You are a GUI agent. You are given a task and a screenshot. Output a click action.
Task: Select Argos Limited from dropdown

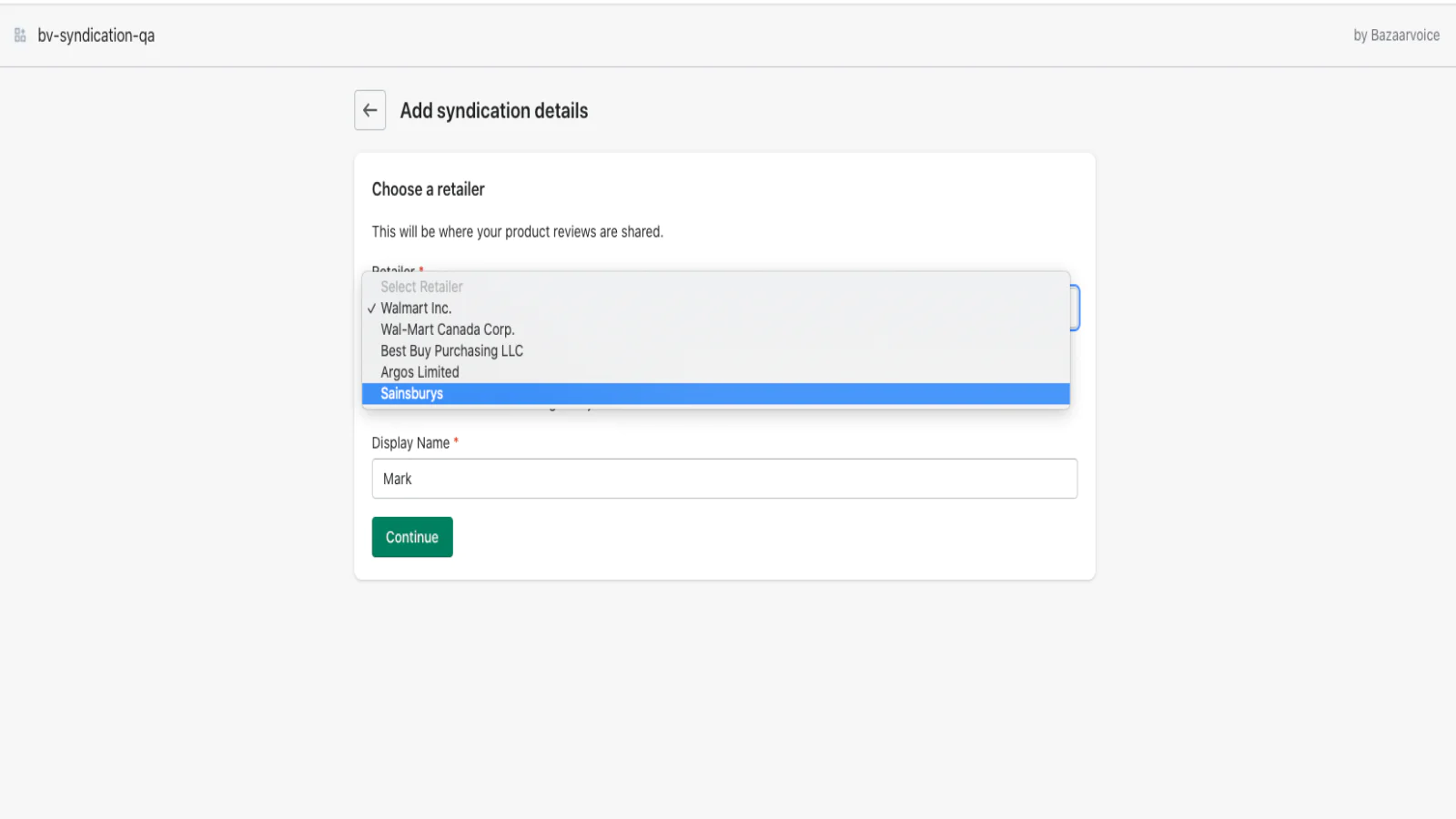(715, 372)
